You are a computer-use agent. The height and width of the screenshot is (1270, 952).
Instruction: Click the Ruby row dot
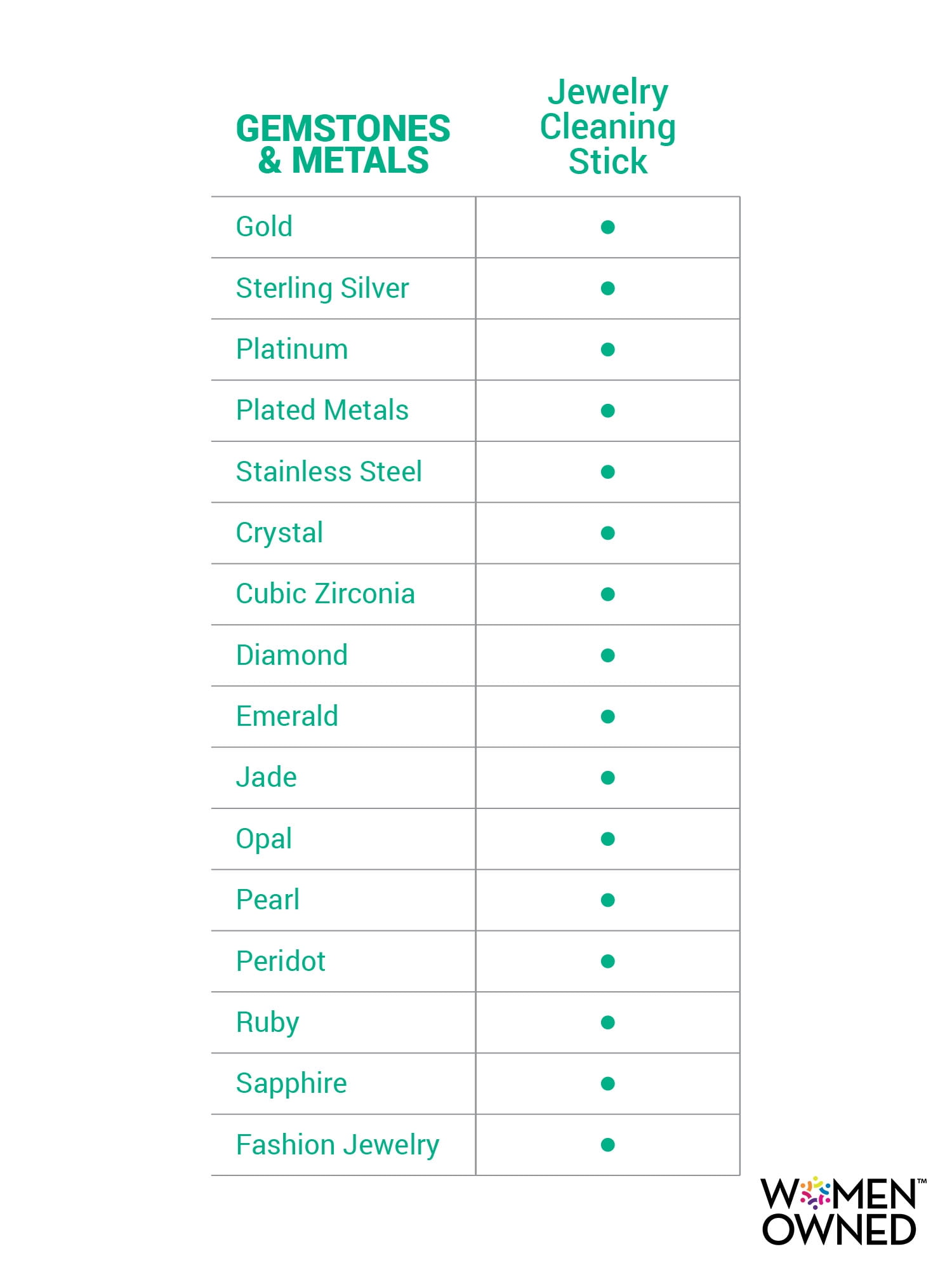point(607,1022)
